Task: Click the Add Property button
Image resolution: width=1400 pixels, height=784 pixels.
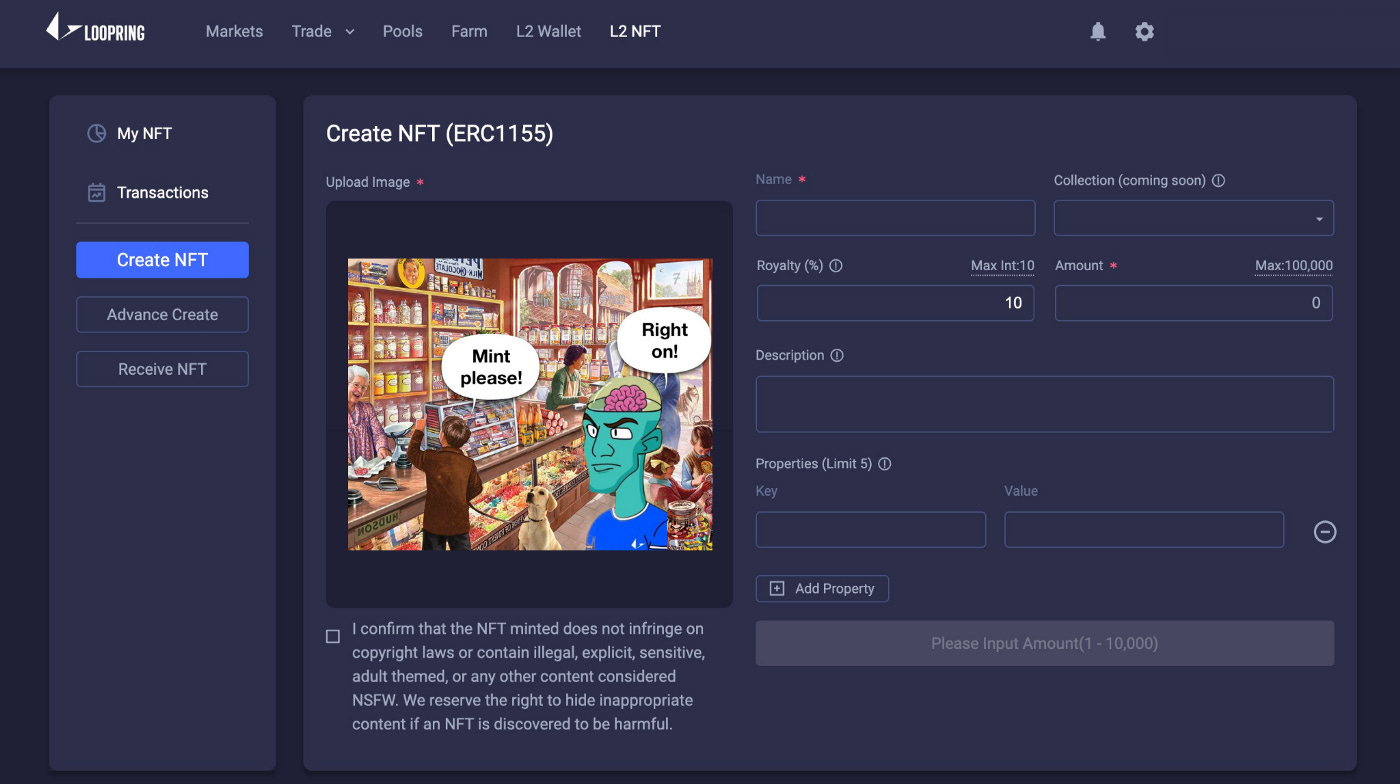Action: point(822,589)
